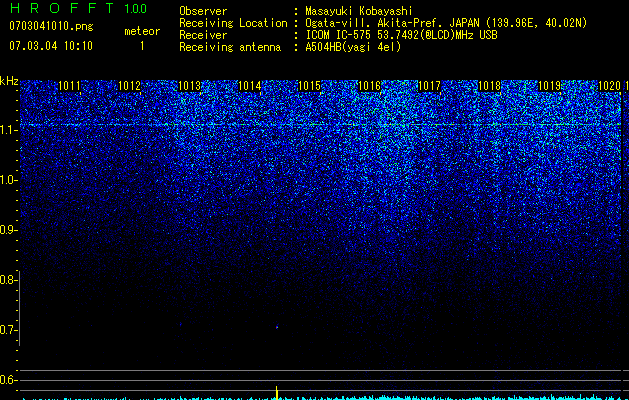Click time marker 1012

pyautogui.click(x=129, y=86)
